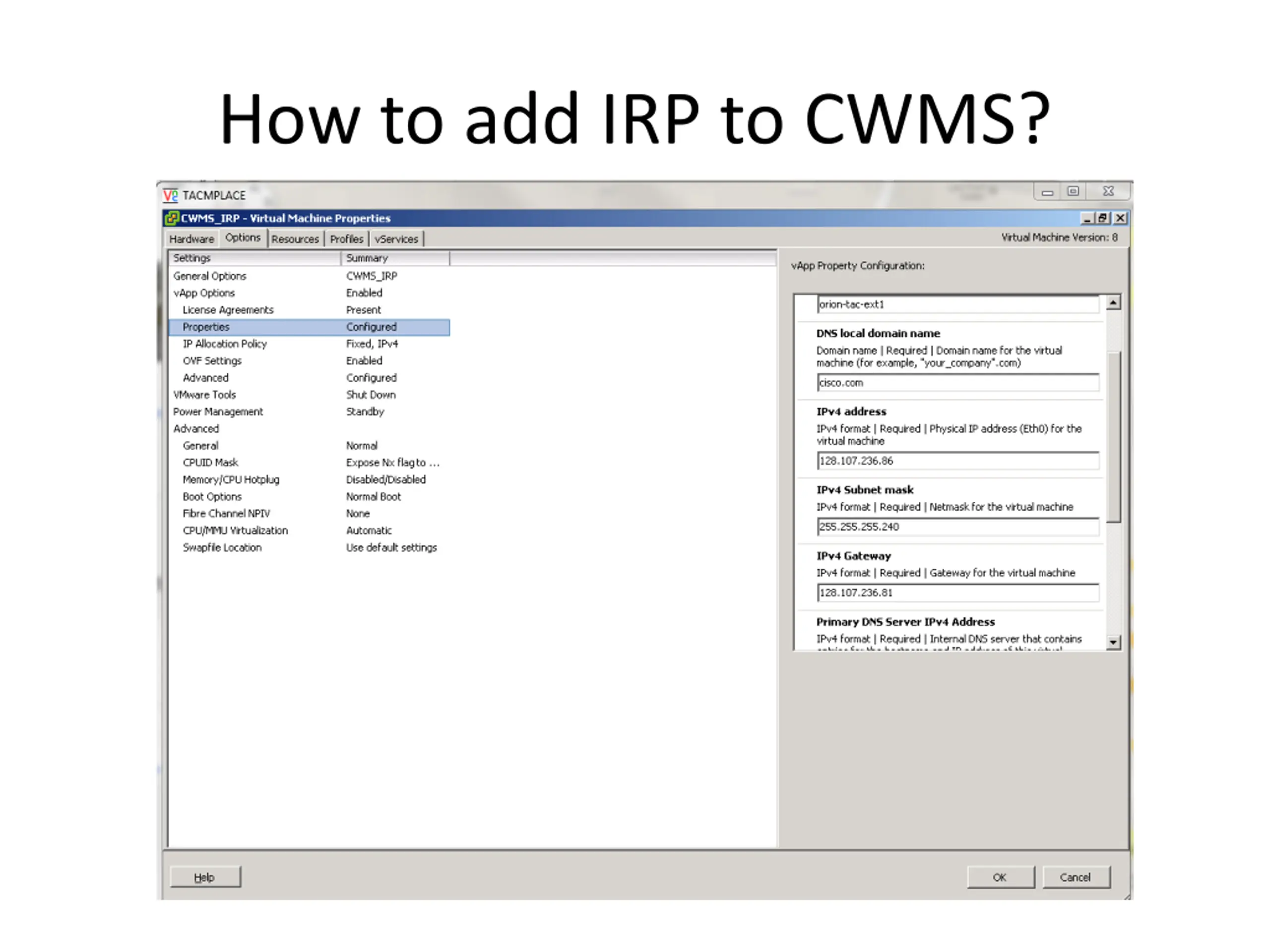Select Fibre Channel NPIV setting
Viewport: 1270px width, 952px height.
(226, 514)
